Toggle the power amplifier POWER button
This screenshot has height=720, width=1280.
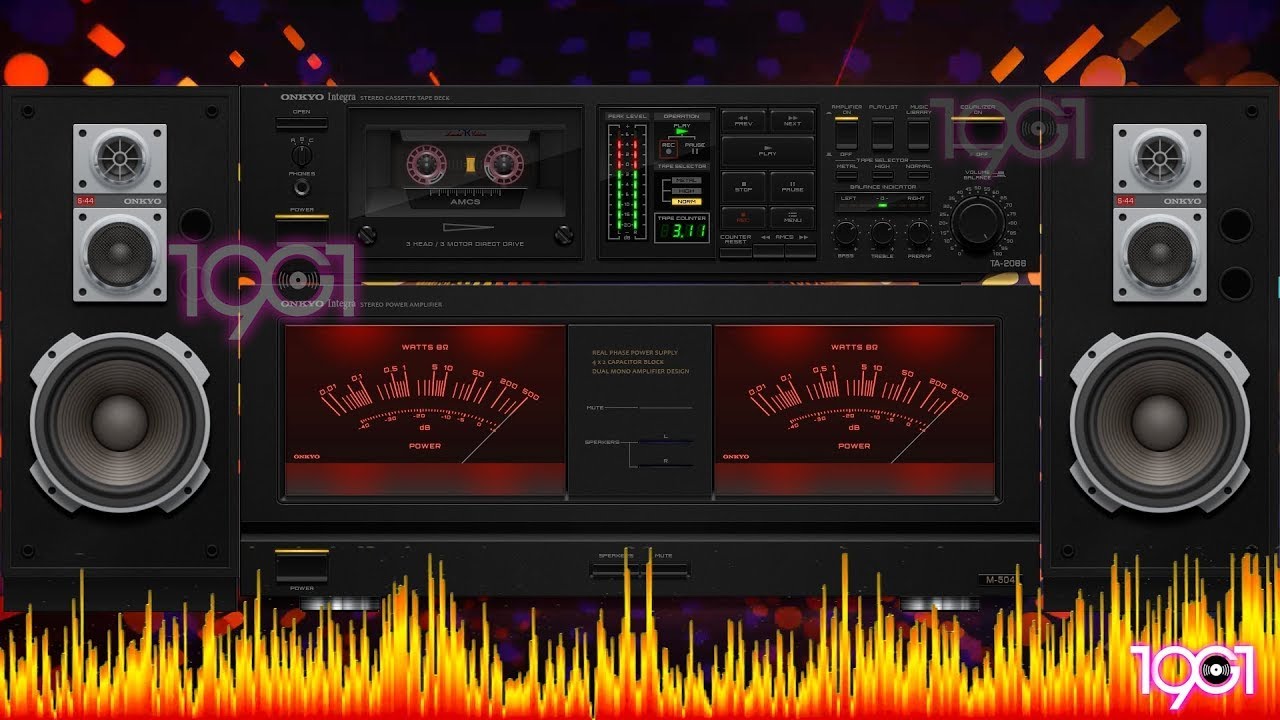tap(301, 566)
